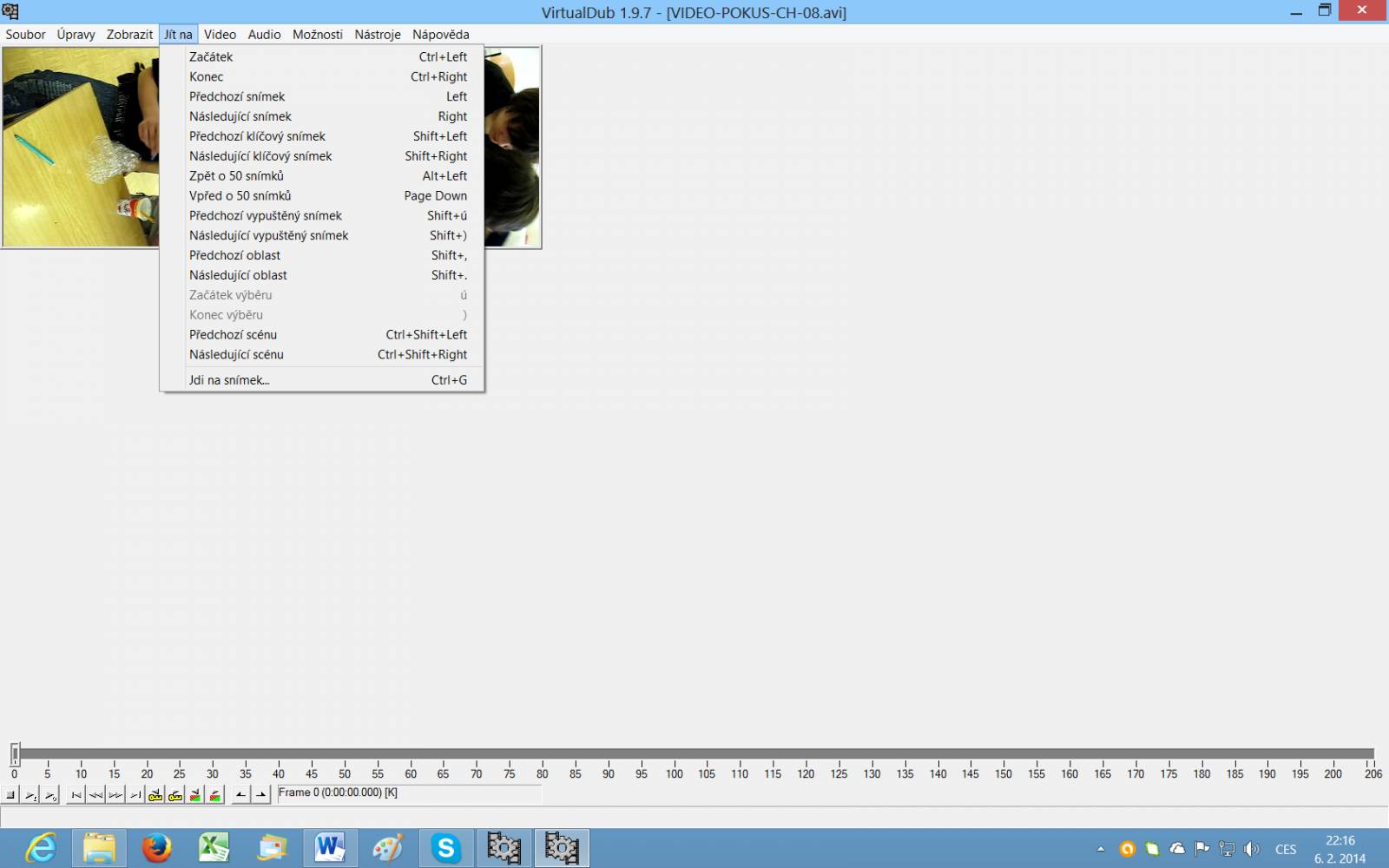Click the timeline slider handle at frame 0

point(15,753)
